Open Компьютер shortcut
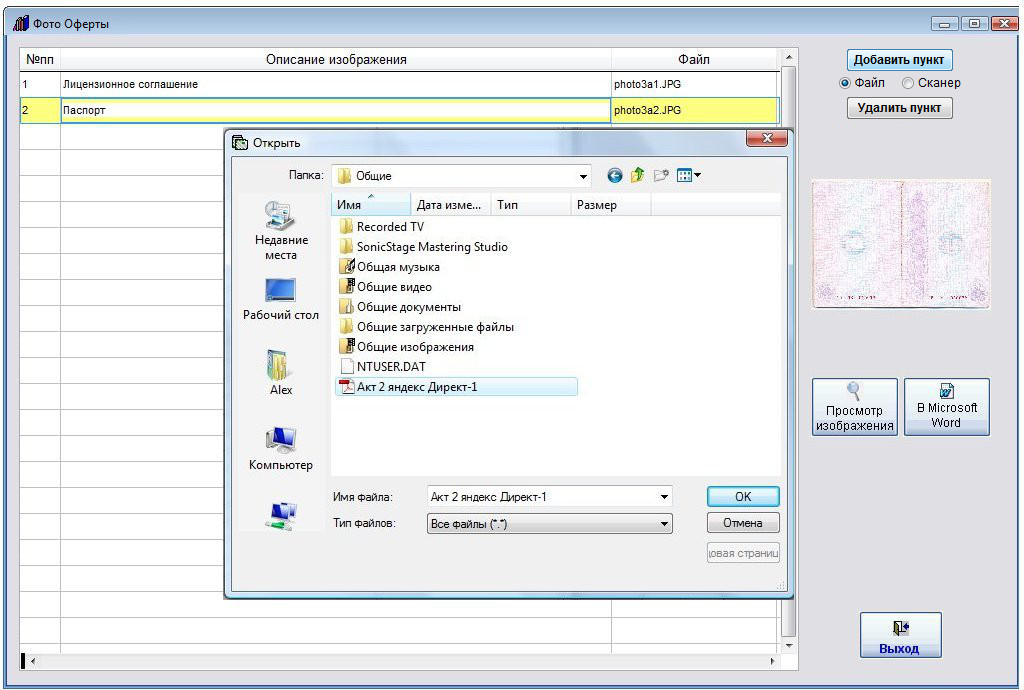This screenshot has width=1024, height=690. coord(281,448)
